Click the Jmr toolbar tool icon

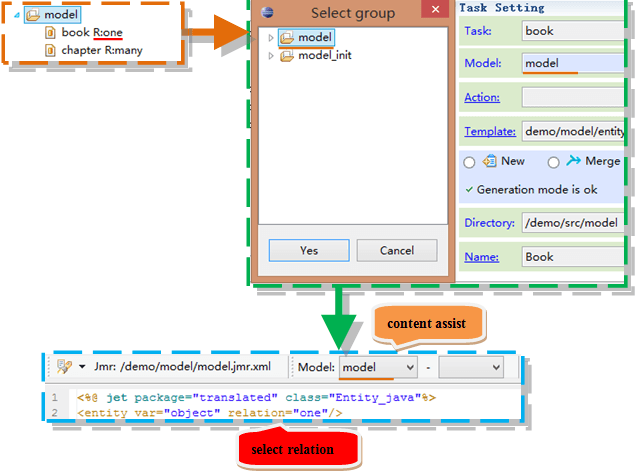point(64,367)
